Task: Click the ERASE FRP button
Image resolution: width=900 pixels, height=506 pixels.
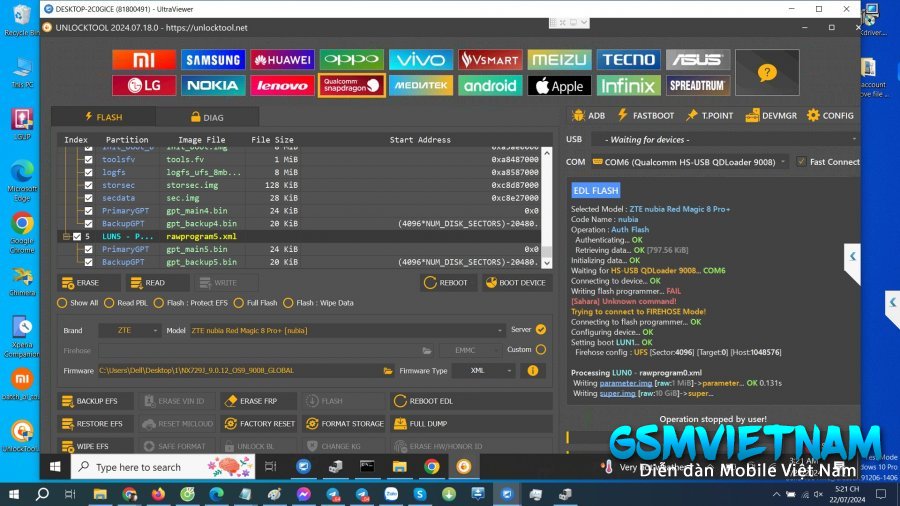Action: coord(258,401)
